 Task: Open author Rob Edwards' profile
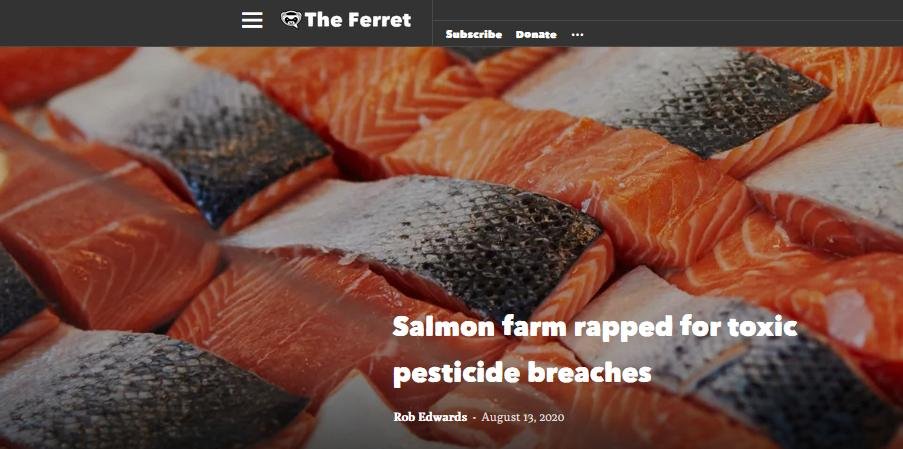[430, 417]
